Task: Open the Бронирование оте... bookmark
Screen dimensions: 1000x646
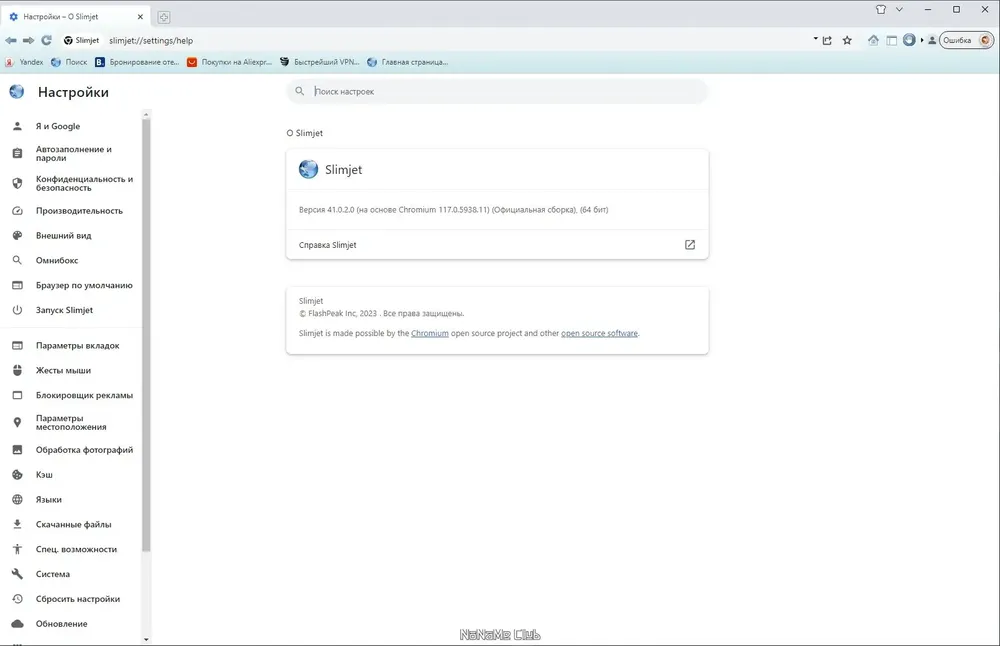Action: click(137, 62)
